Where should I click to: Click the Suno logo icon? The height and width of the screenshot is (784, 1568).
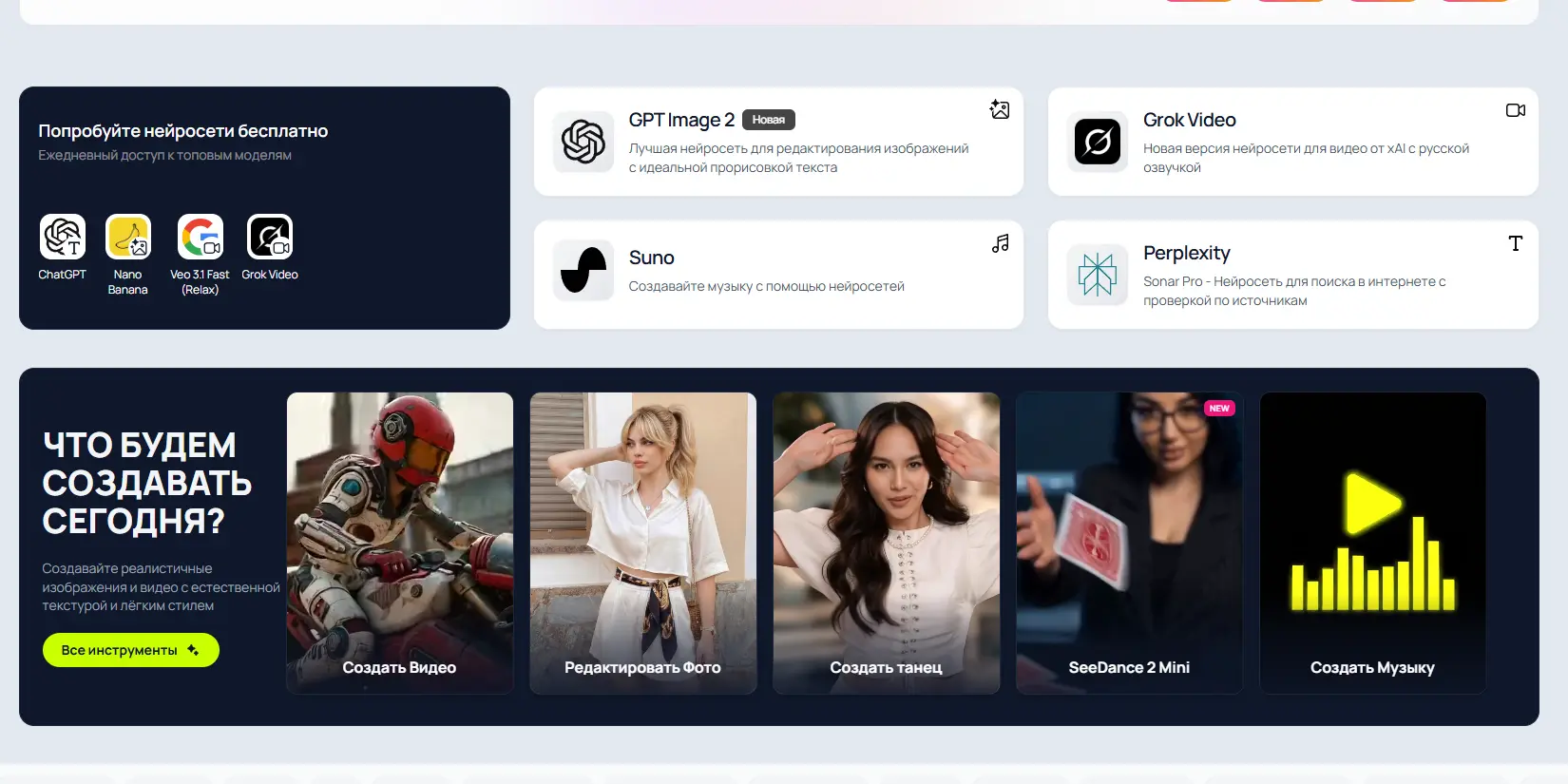tap(583, 270)
